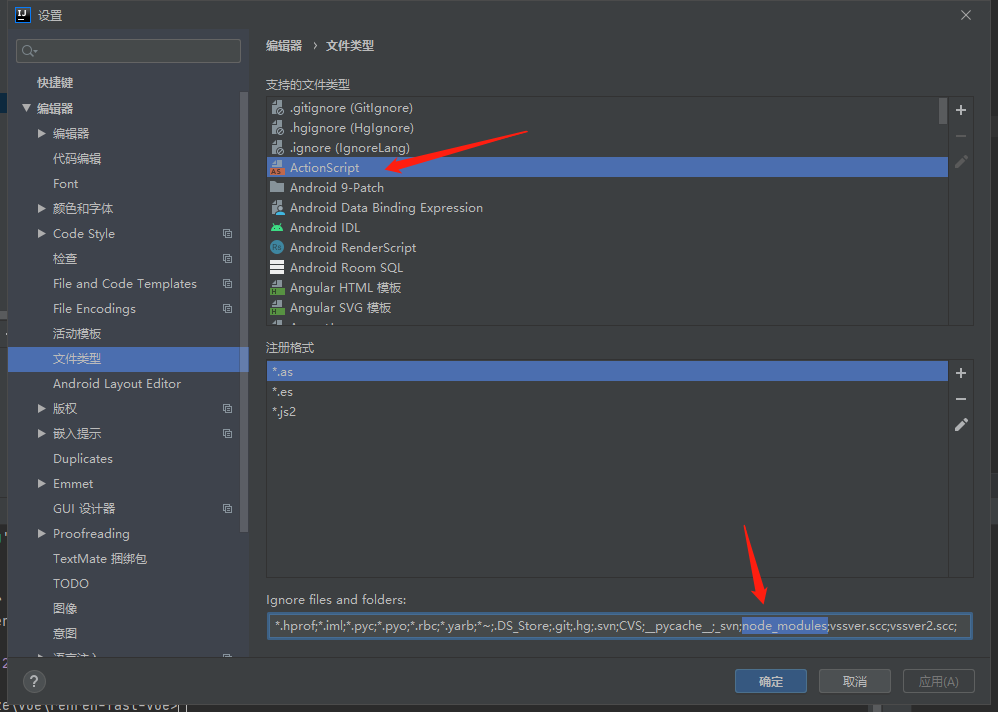The image size is (998, 712).
Task: Click plus icon to add registered pattern
Action: [x=961, y=373]
